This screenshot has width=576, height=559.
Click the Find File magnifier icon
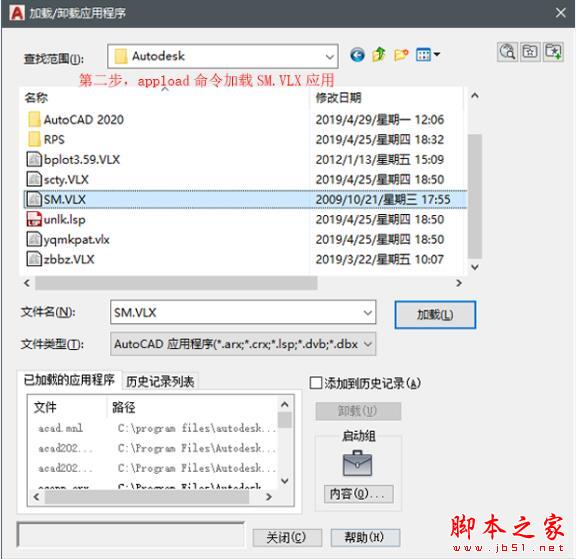[x=507, y=51]
